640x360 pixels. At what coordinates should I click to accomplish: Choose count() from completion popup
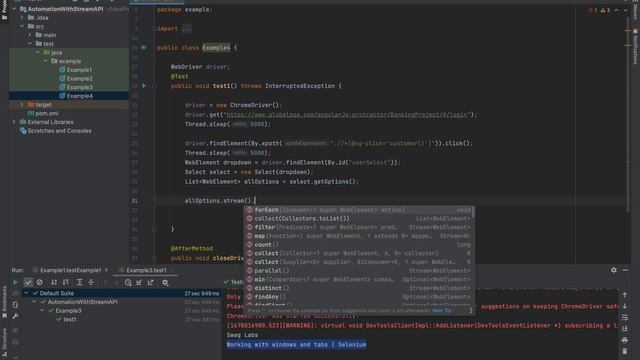point(359,244)
